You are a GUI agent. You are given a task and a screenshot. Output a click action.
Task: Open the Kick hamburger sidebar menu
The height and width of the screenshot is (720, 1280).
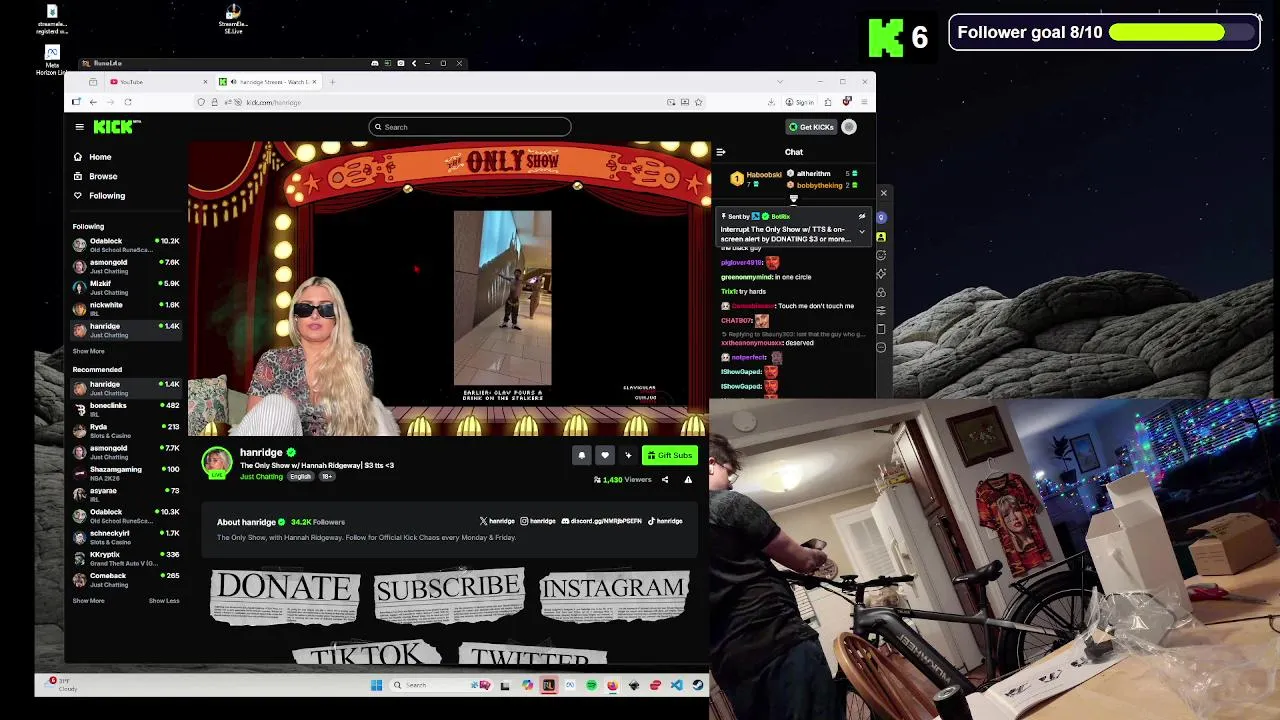tap(79, 127)
